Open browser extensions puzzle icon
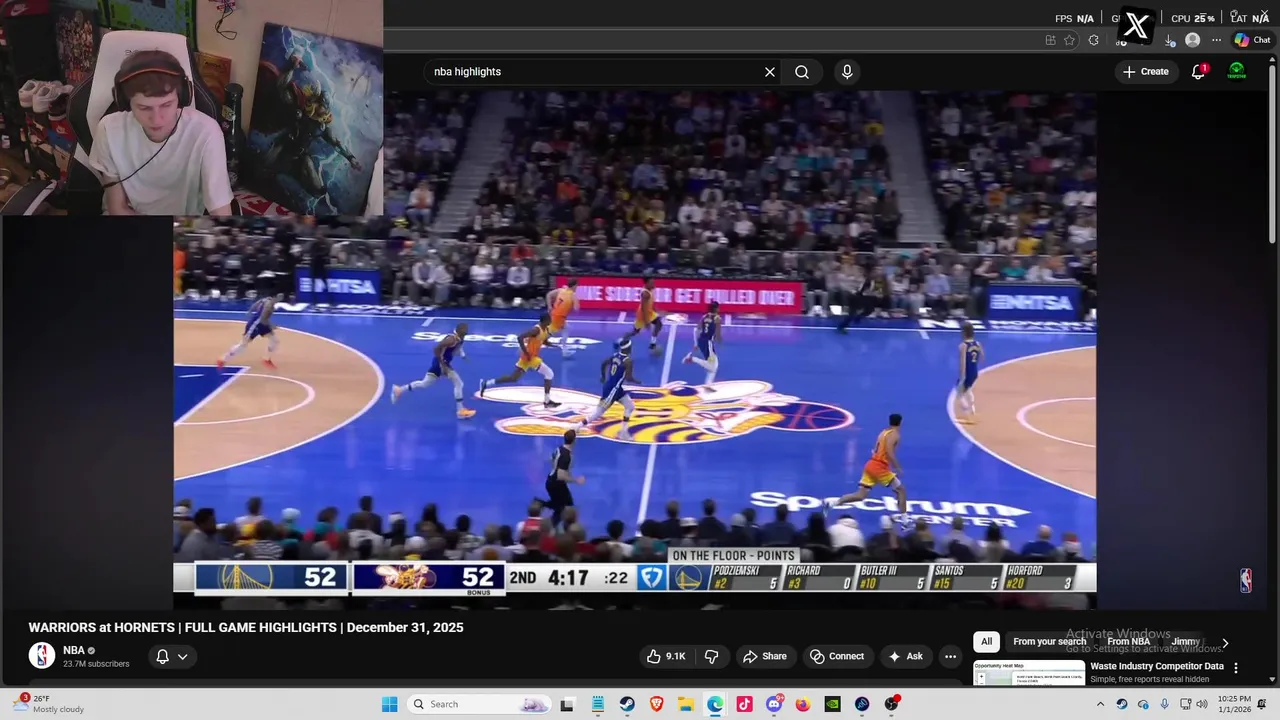This screenshot has height=720, width=1280. (1093, 40)
